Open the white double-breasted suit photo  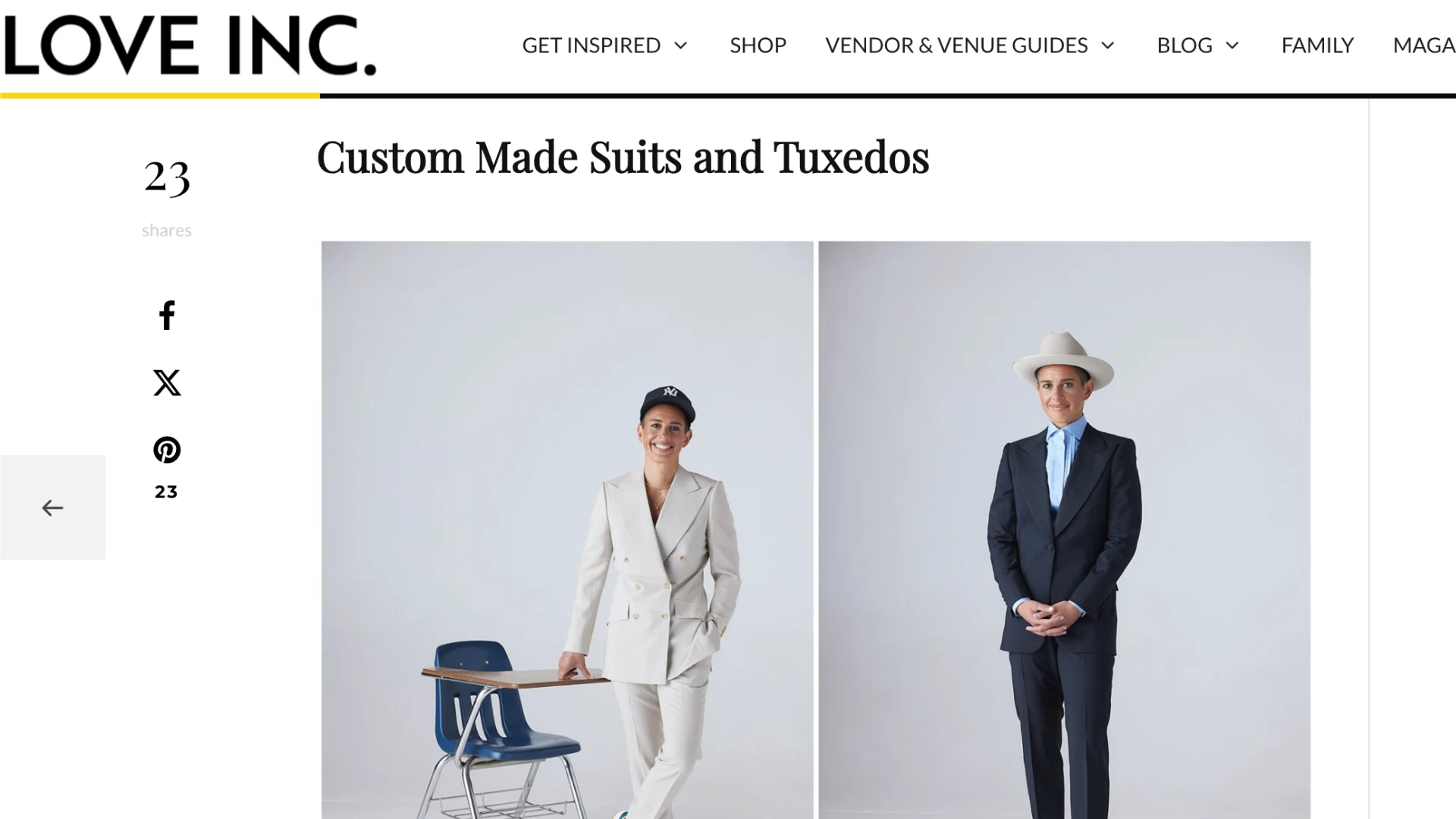pyautogui.click(x=567, y=530)
